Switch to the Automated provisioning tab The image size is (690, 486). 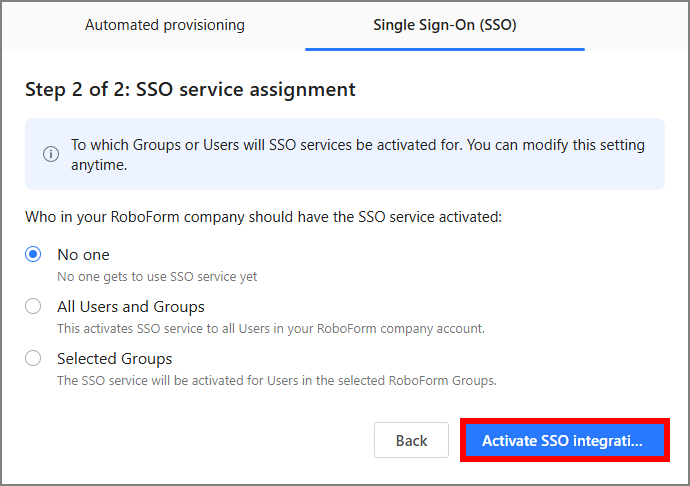(165, 25)
